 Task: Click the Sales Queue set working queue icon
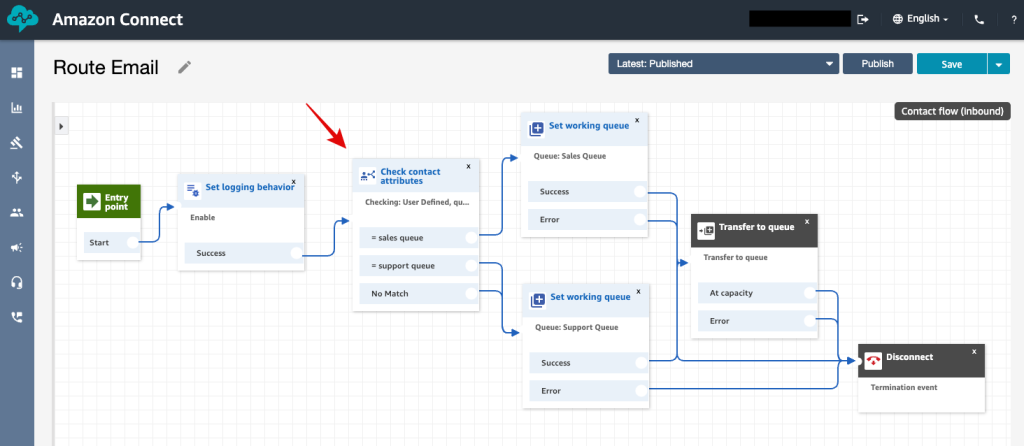pos(536,129)
